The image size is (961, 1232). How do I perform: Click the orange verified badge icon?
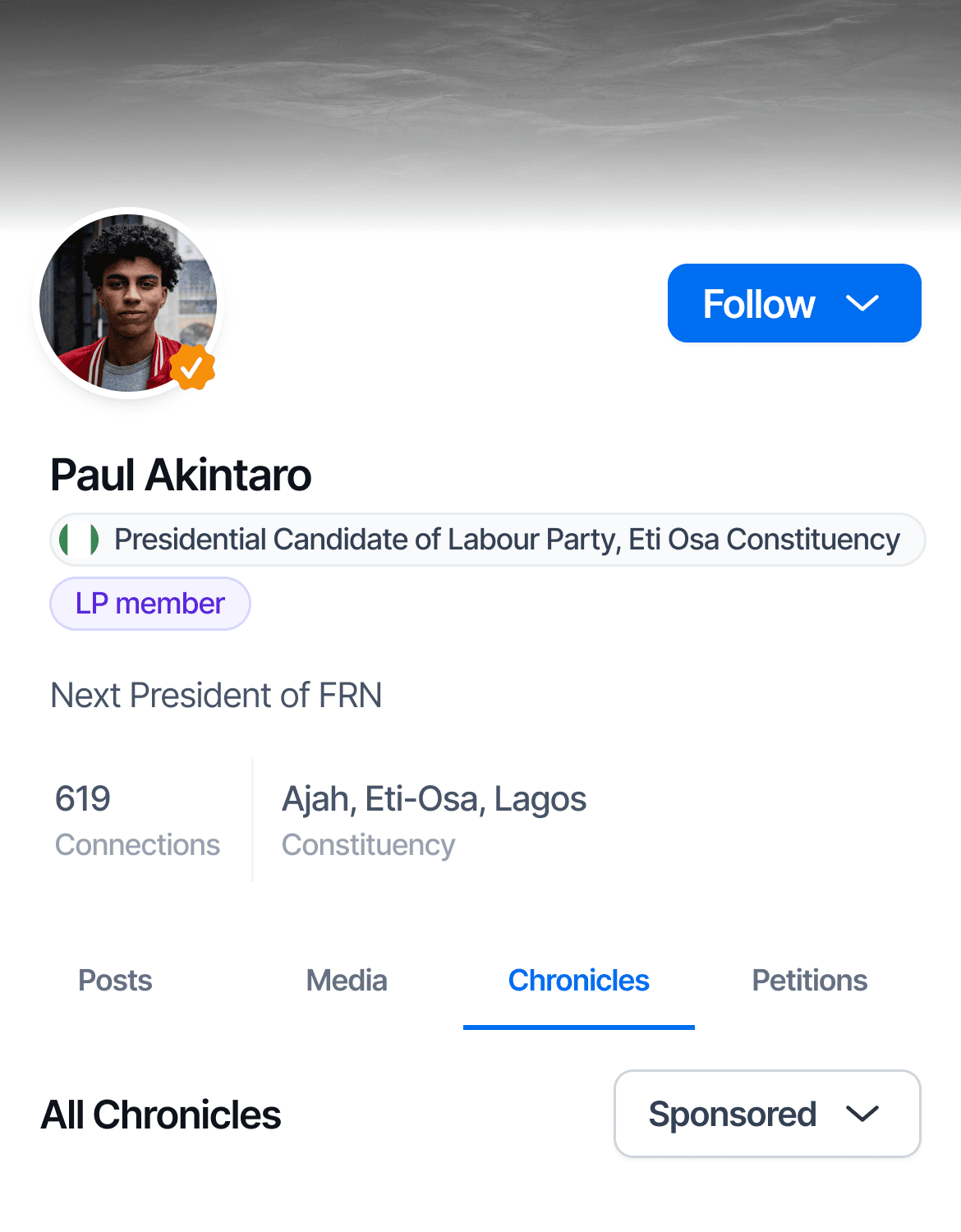pos(192,367)
